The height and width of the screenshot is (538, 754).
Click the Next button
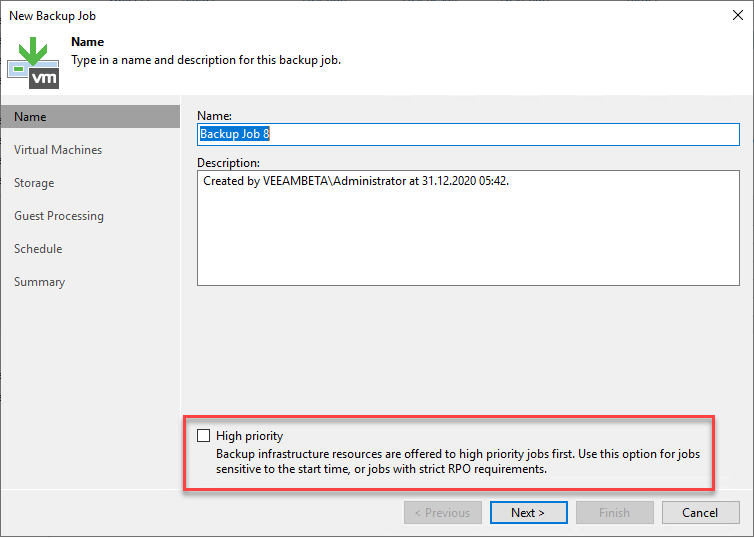(x=528, y=513)
